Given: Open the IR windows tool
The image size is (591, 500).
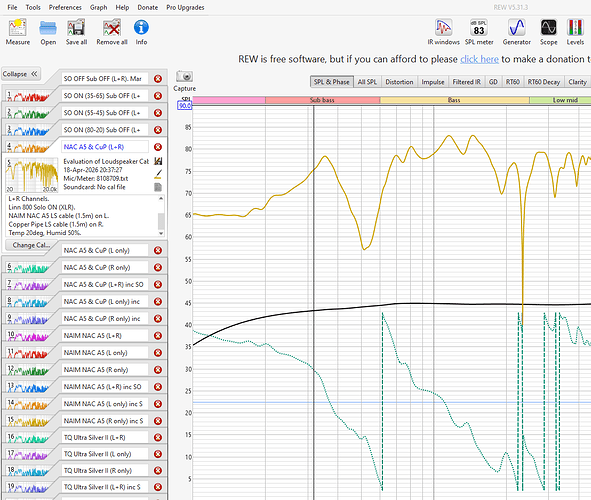Looking at the screenshot, I should click(x=443, y=32).
